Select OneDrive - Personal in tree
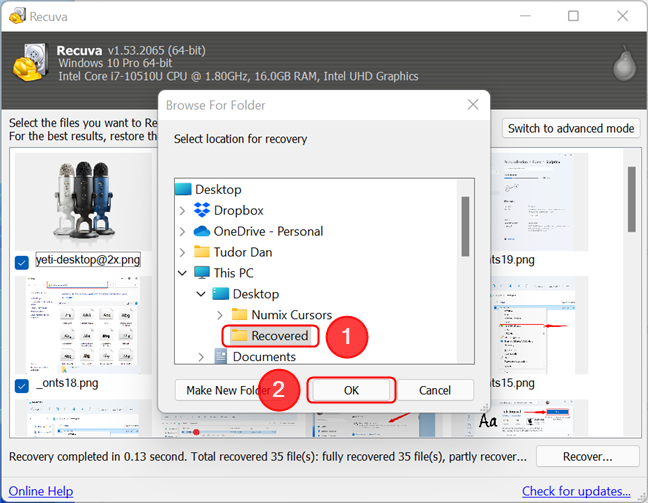Screen dimensions: 648x503 pyautogui.click(x=268, y=231)
